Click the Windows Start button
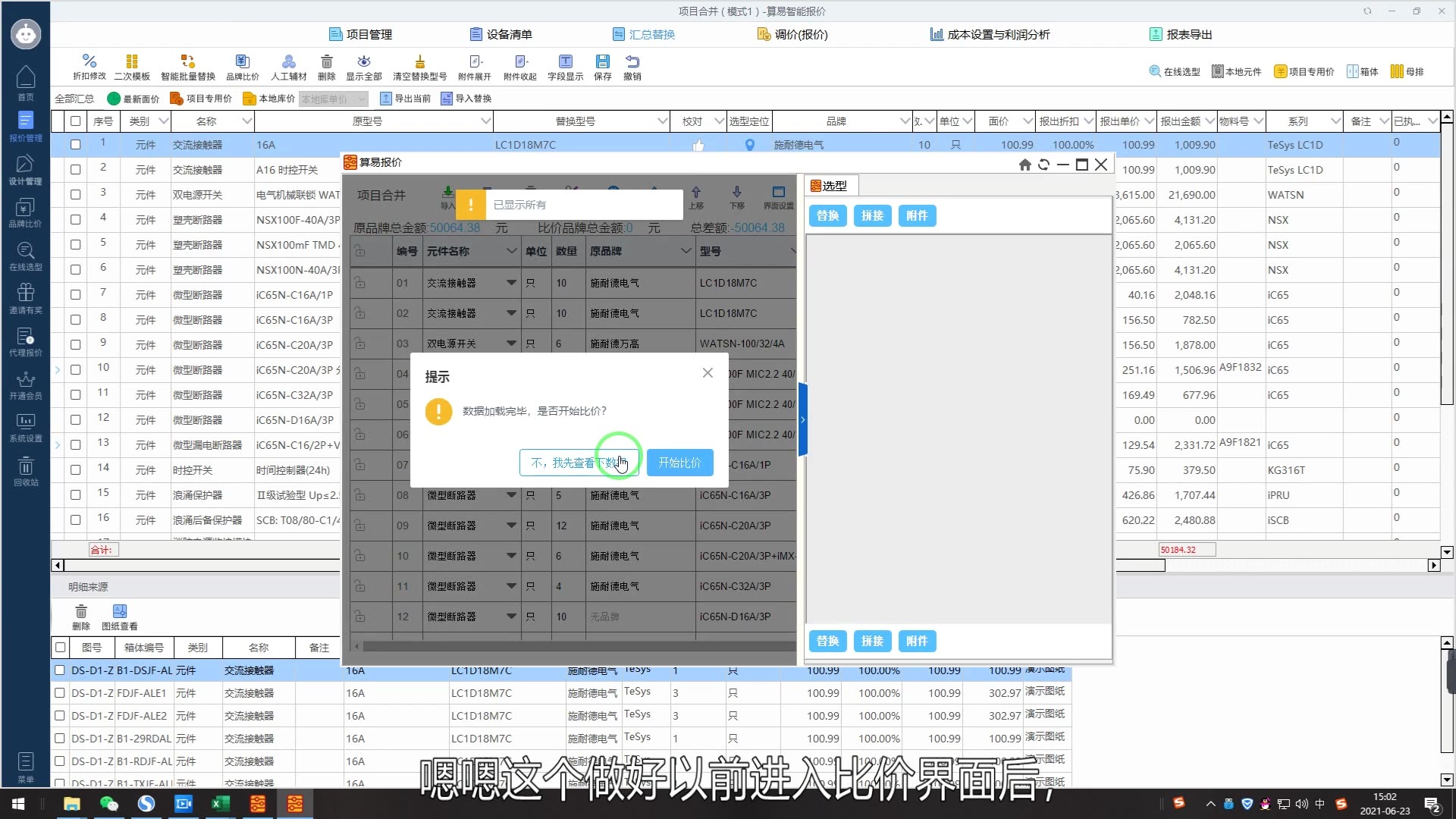This screenshot has width=1456, height=819. [x=18, y=804]
